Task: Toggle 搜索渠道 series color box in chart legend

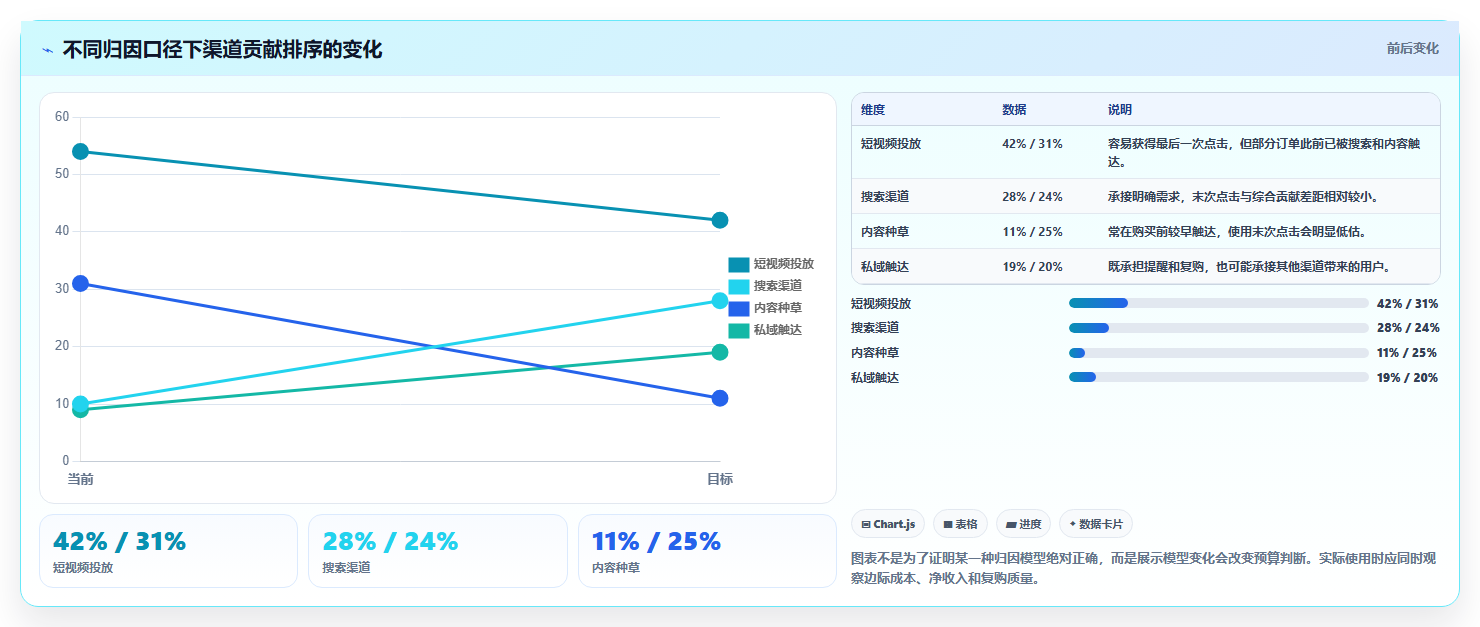Action: [739, 287]
